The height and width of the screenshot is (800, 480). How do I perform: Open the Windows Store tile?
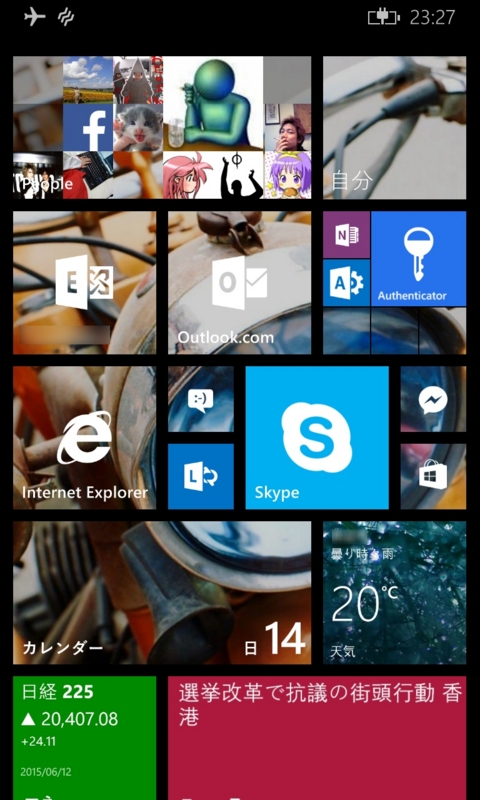pyautogui.click(x=433, y=477)
